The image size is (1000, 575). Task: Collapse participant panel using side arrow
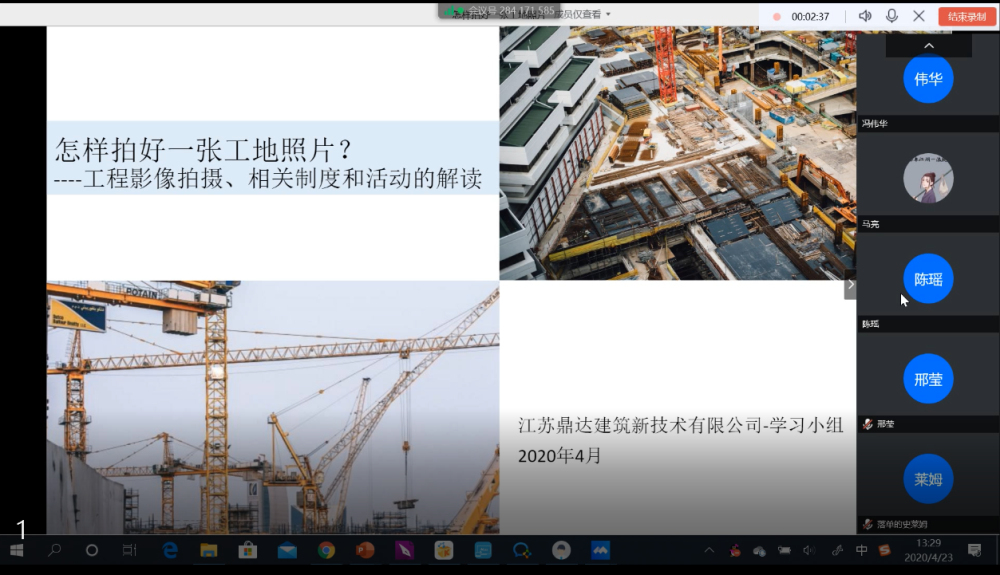tap(850, 285)
